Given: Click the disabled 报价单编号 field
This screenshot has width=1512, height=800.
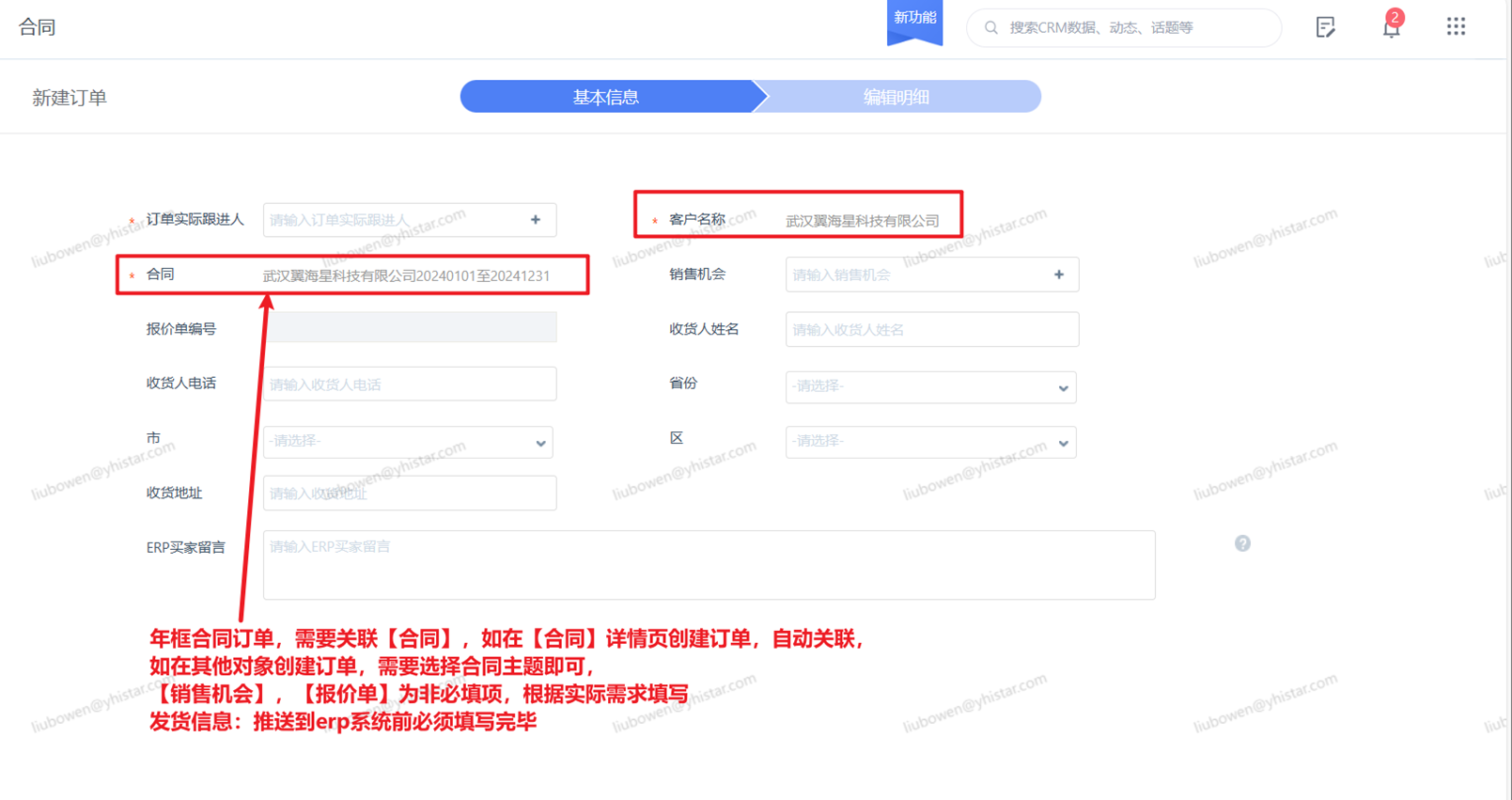Looking at the screenshot, I should coord(410,327).
